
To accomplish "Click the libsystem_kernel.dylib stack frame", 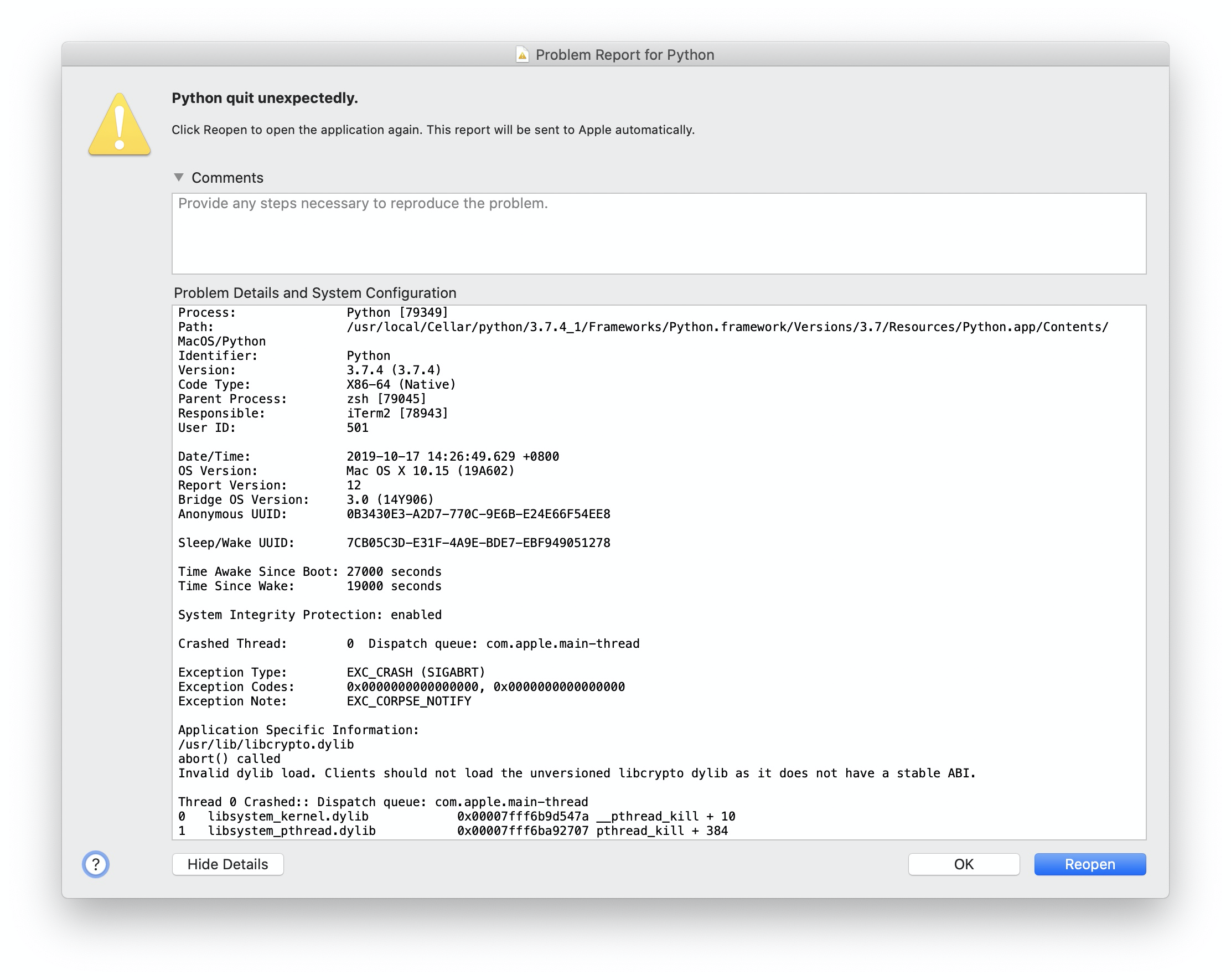I will 457,816.
